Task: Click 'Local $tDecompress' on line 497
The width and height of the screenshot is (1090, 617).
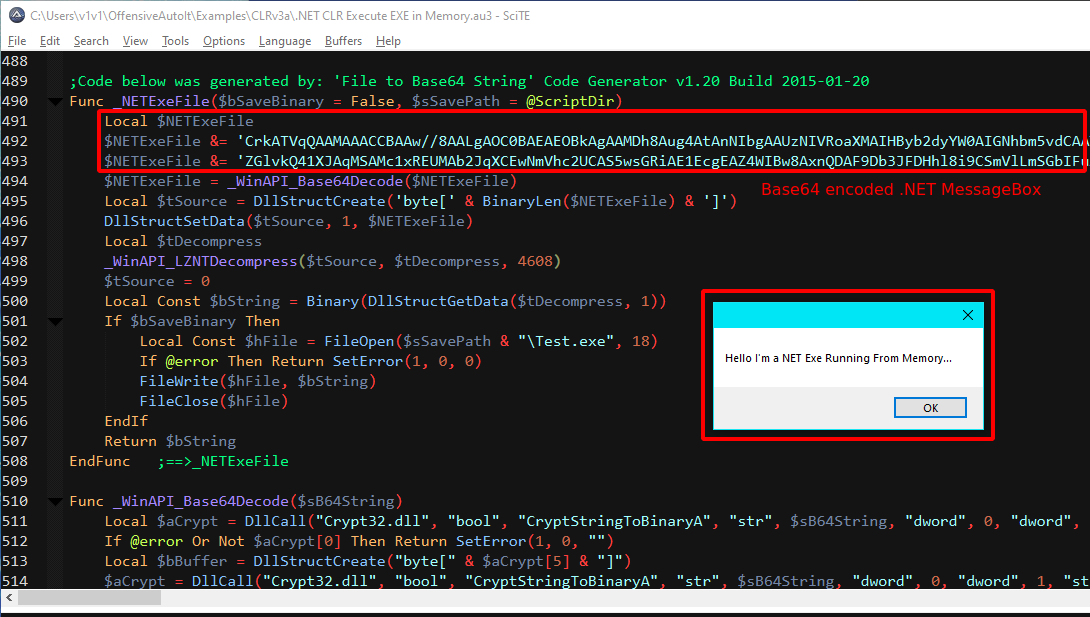Action: coord(183,242)
